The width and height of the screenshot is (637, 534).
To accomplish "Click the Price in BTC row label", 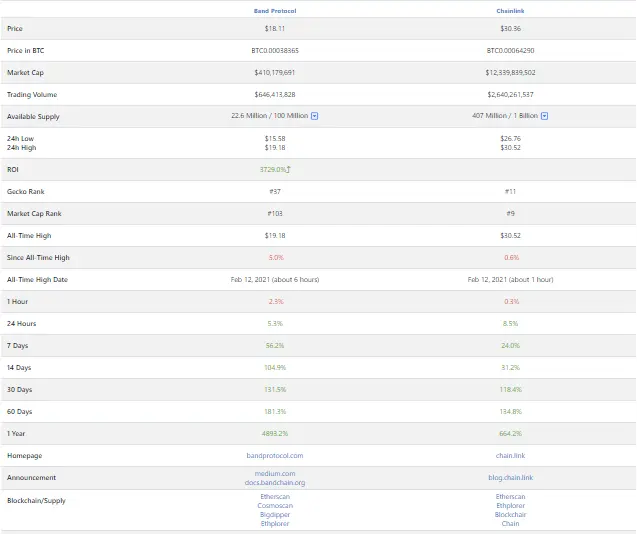I will click(x=26, y=50).
